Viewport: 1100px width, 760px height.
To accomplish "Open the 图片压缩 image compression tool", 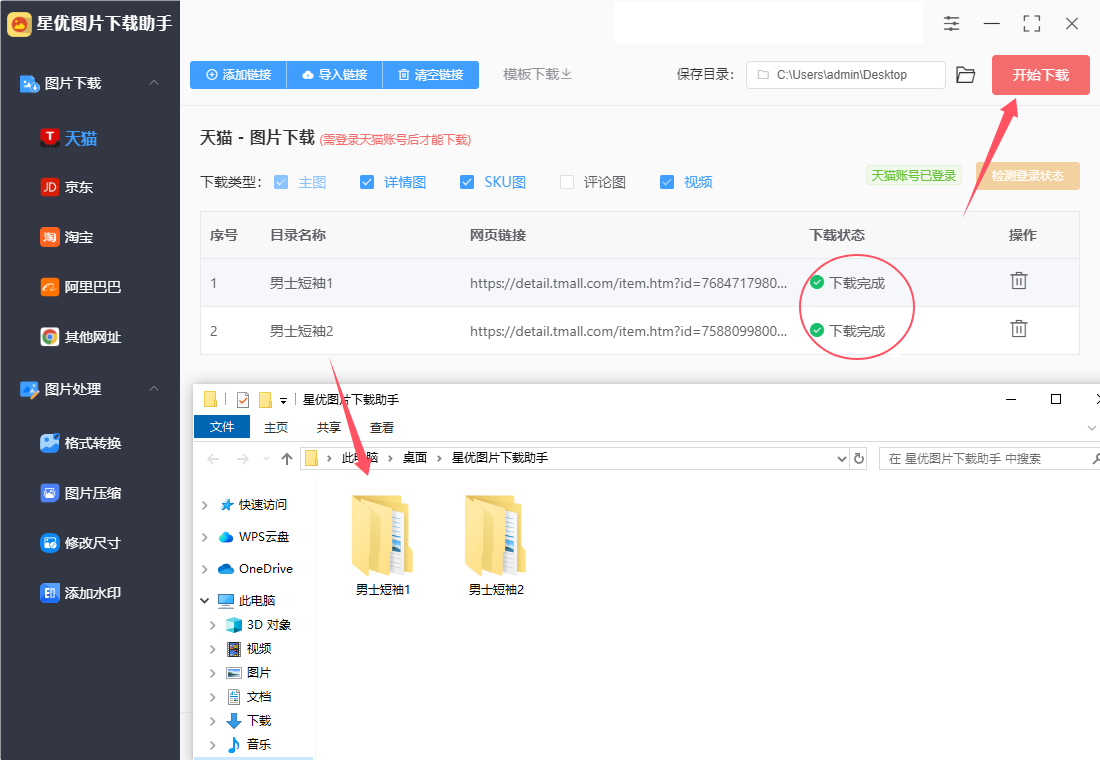I will [81, 493].
